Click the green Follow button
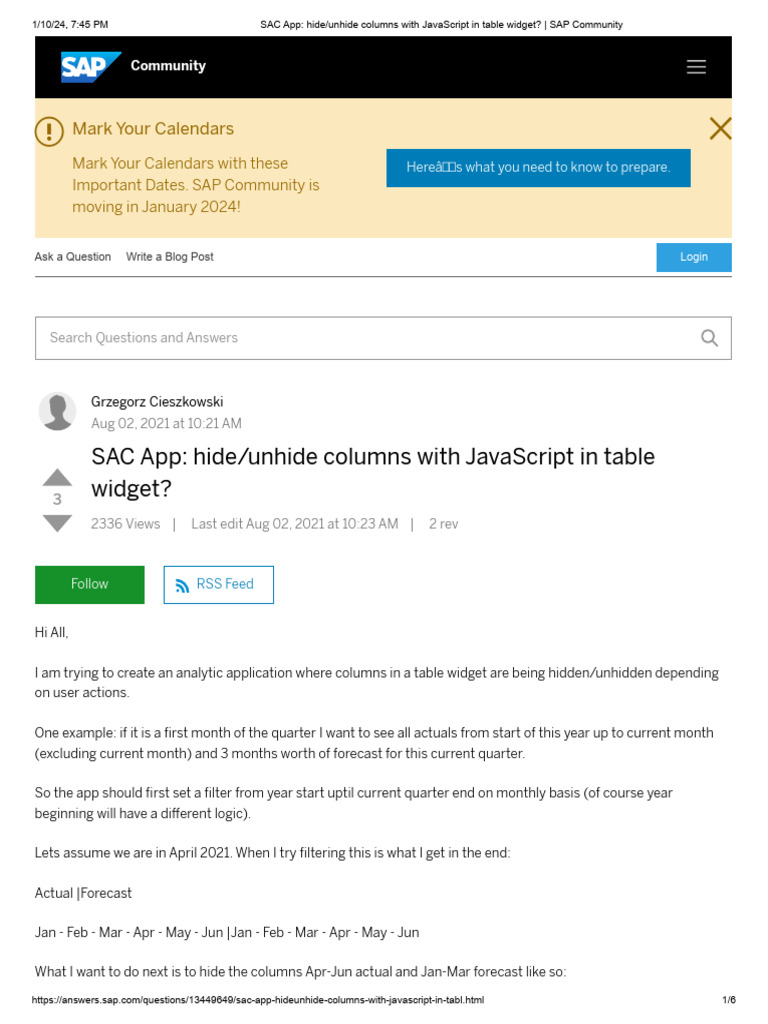Viewport: 768px width, 1024px height. pyautogui.click(x=89, y=585)
